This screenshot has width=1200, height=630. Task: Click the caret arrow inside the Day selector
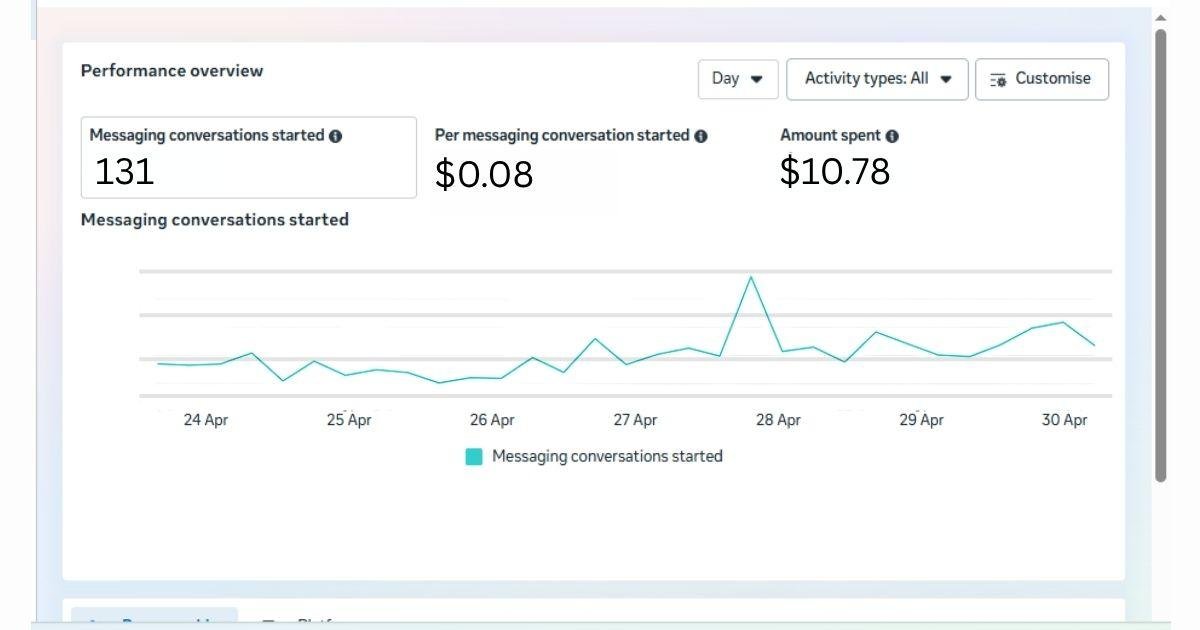tap(757, 78)
